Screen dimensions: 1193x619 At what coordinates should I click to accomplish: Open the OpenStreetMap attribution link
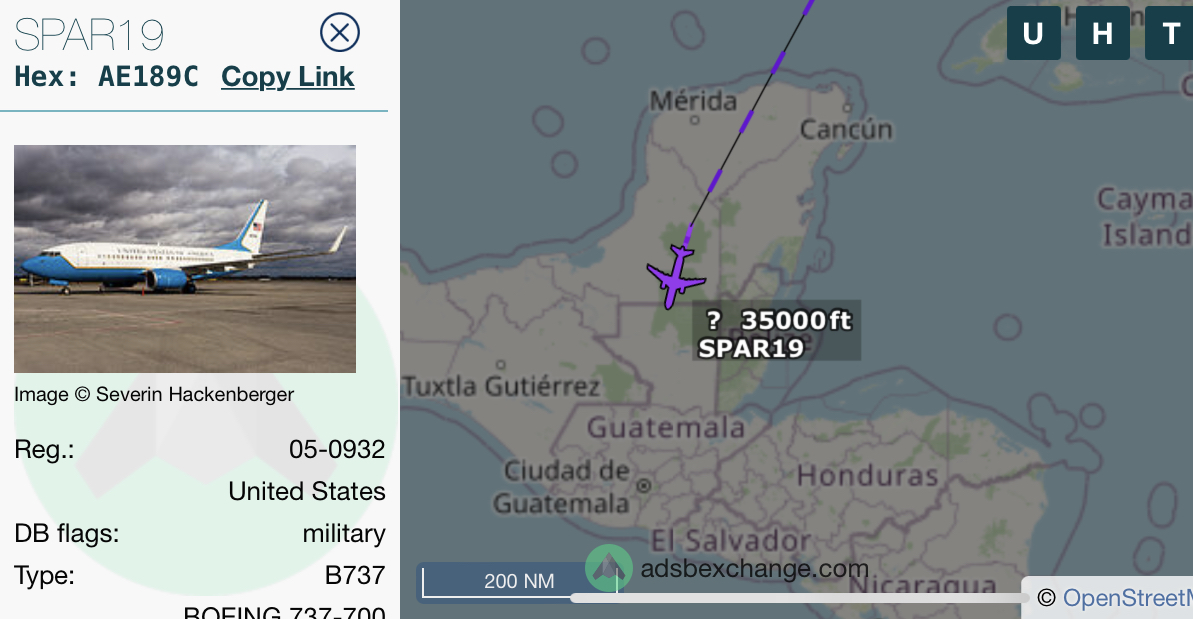[x=1128, y=598]
